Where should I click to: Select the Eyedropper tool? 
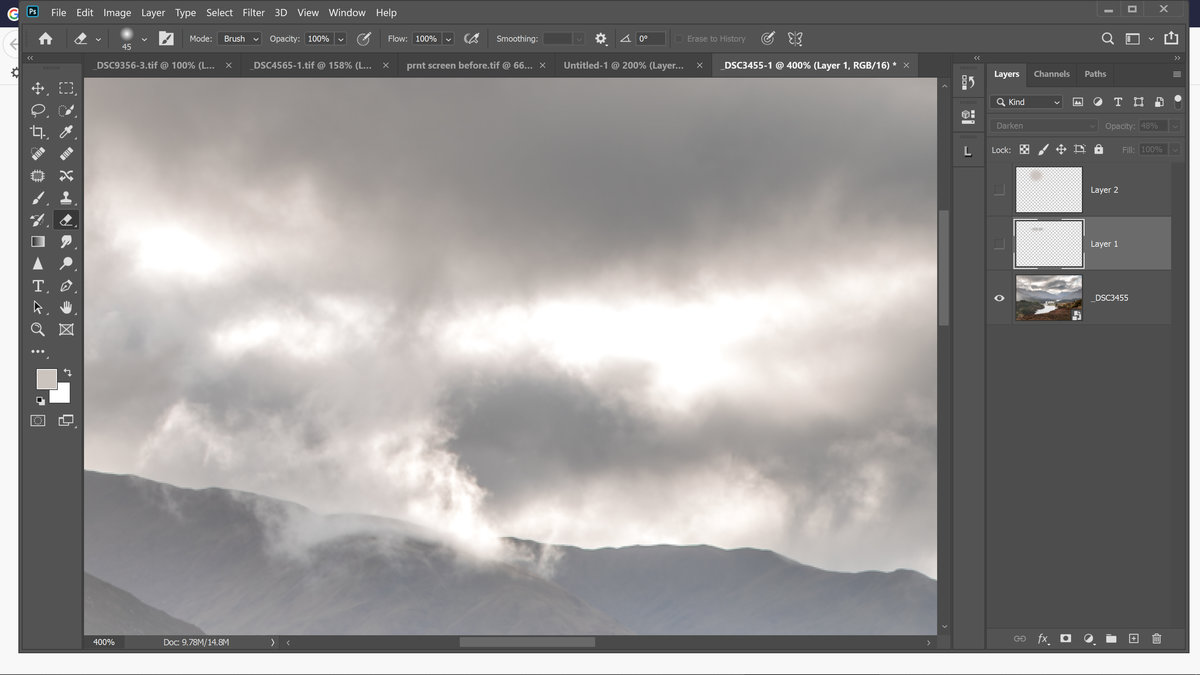point(66,132)
